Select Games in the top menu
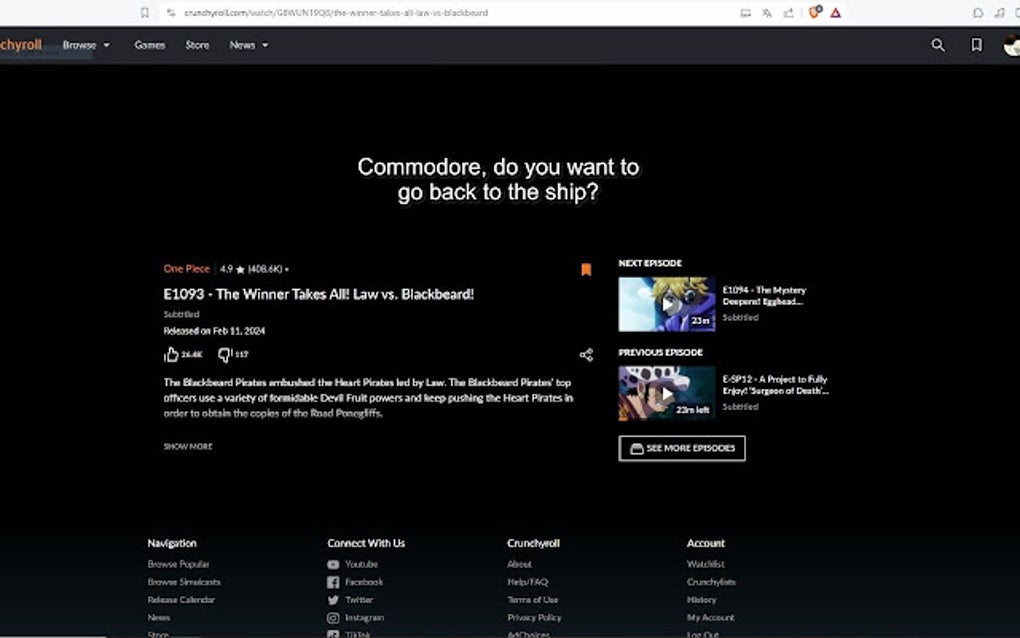The width and height of the screenshot is (1020, 638). 150,45
